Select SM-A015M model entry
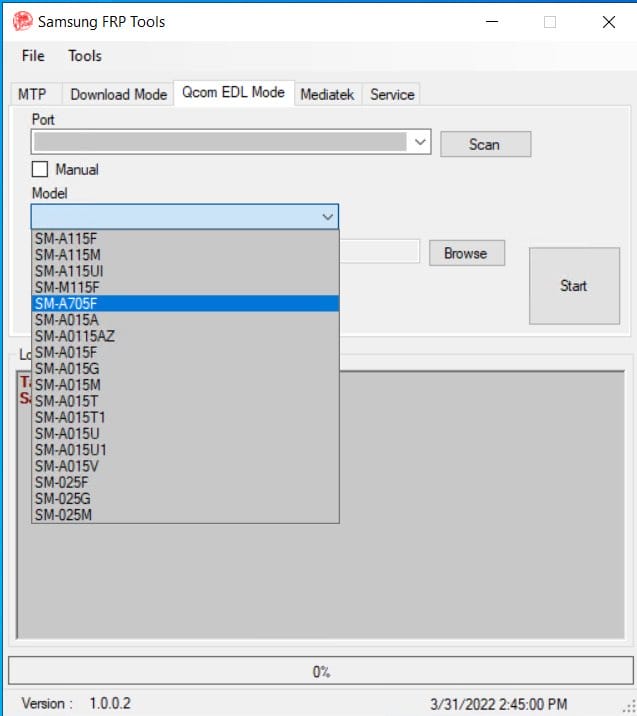The image size is (637, 716). (185, 385)
